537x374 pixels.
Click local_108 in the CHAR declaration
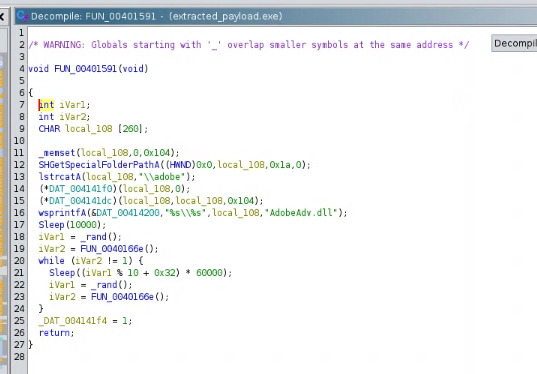pyautogui.click(x=89, y=129)
